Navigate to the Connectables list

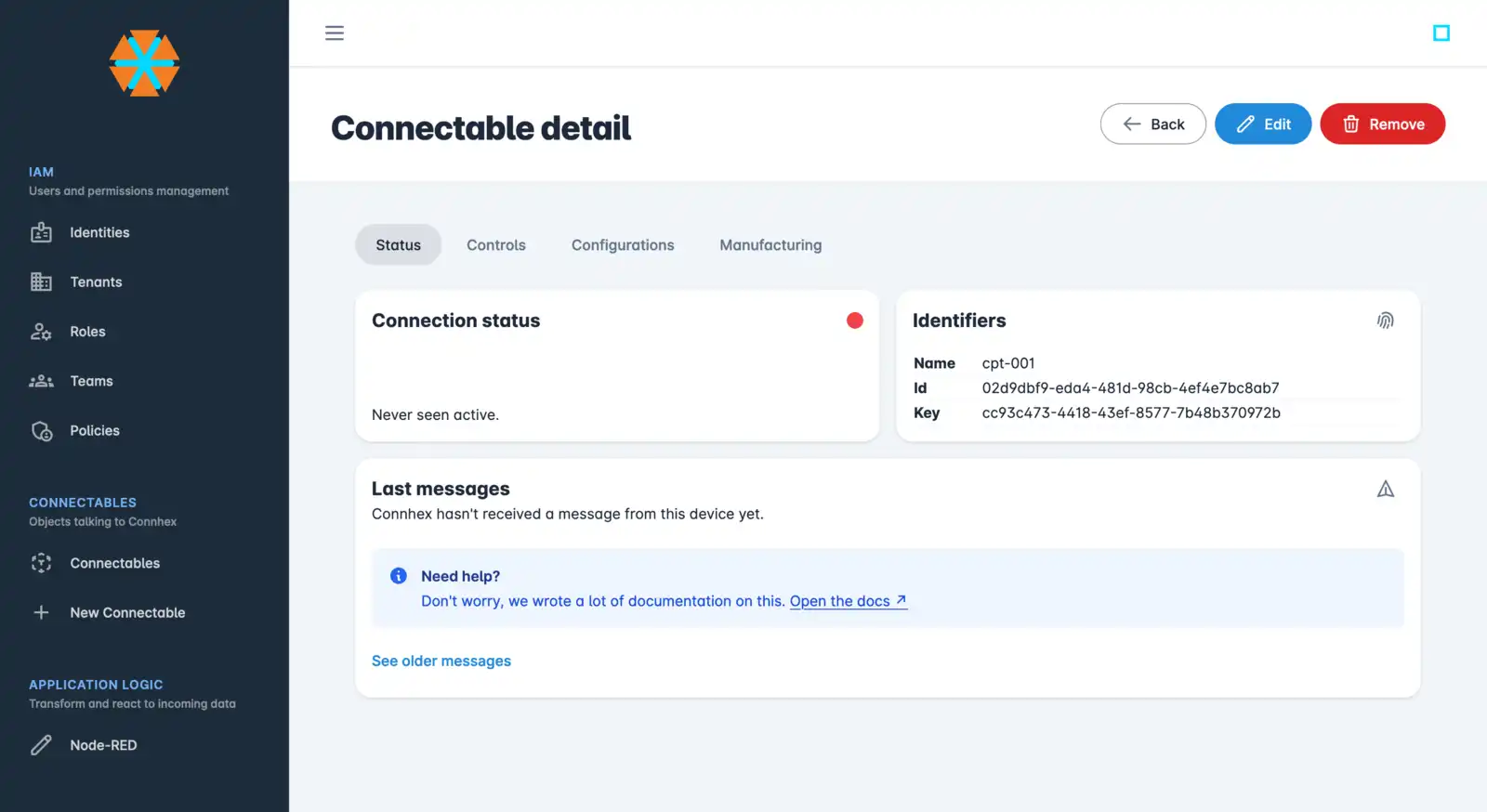click(x=114, y=563)
